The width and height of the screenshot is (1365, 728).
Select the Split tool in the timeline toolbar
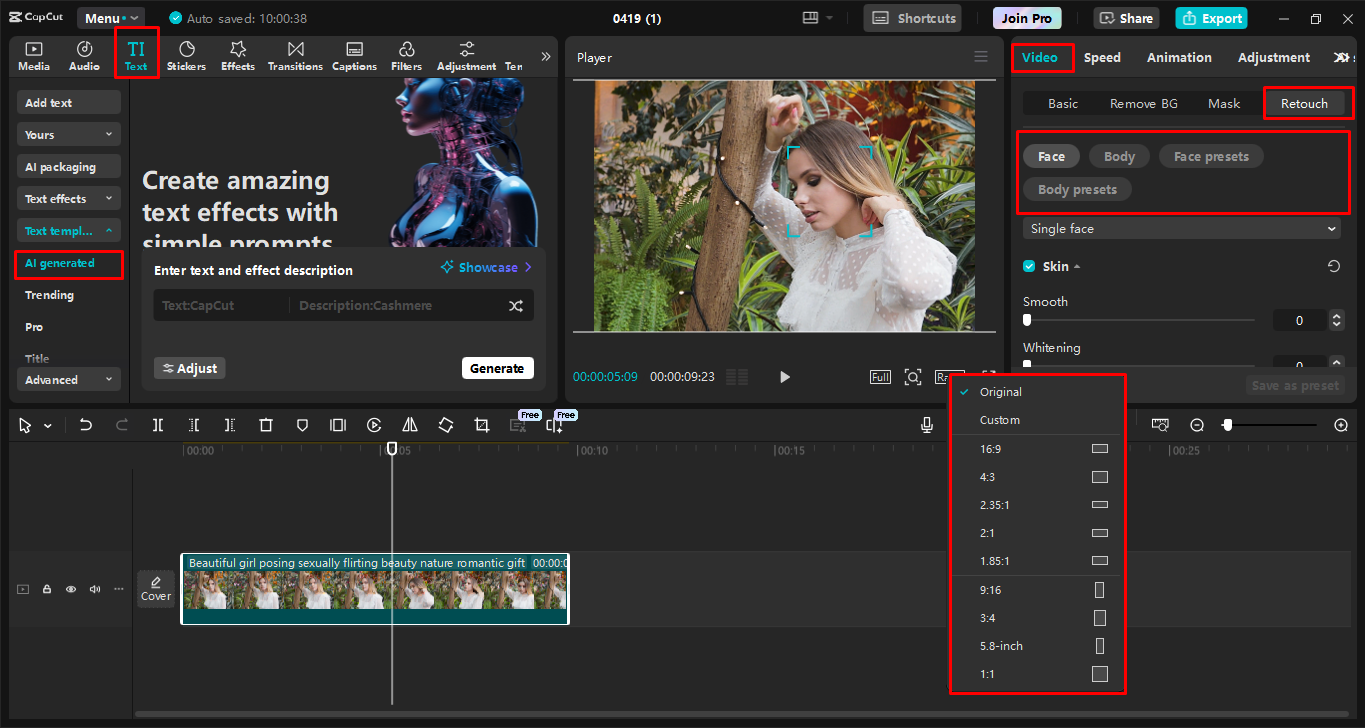(x=157, y=424)
